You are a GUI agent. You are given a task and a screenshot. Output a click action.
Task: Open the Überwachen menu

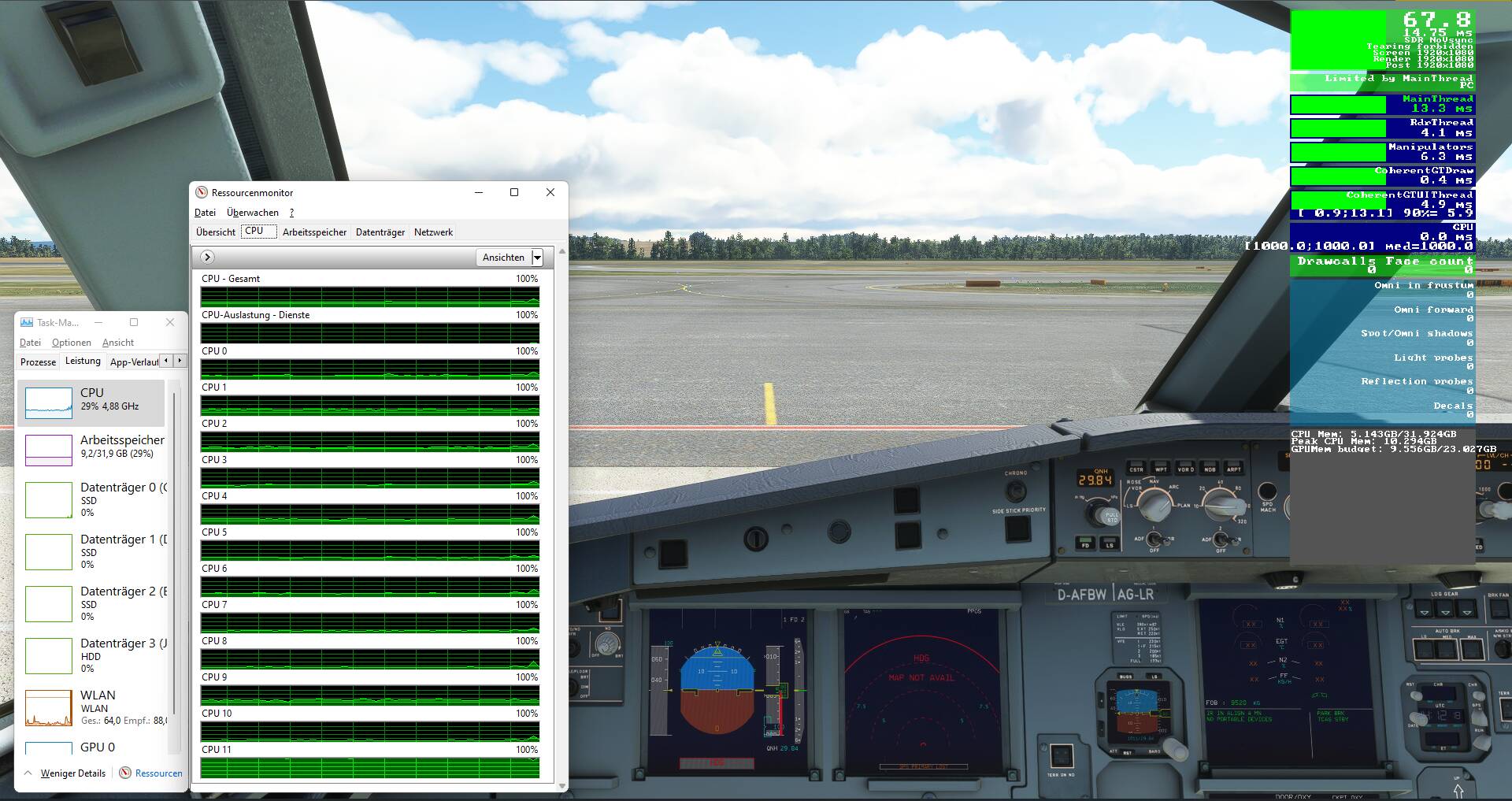tap(253, 213)
